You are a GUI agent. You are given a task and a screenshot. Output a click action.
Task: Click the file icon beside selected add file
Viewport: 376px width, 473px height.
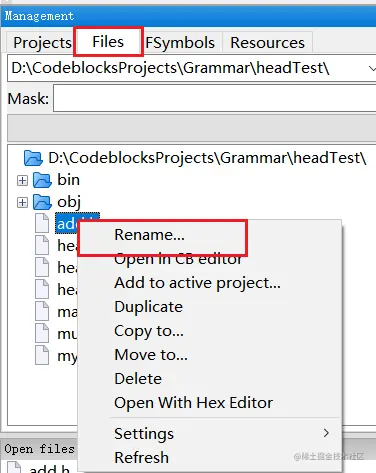click(x=42, y=223)
